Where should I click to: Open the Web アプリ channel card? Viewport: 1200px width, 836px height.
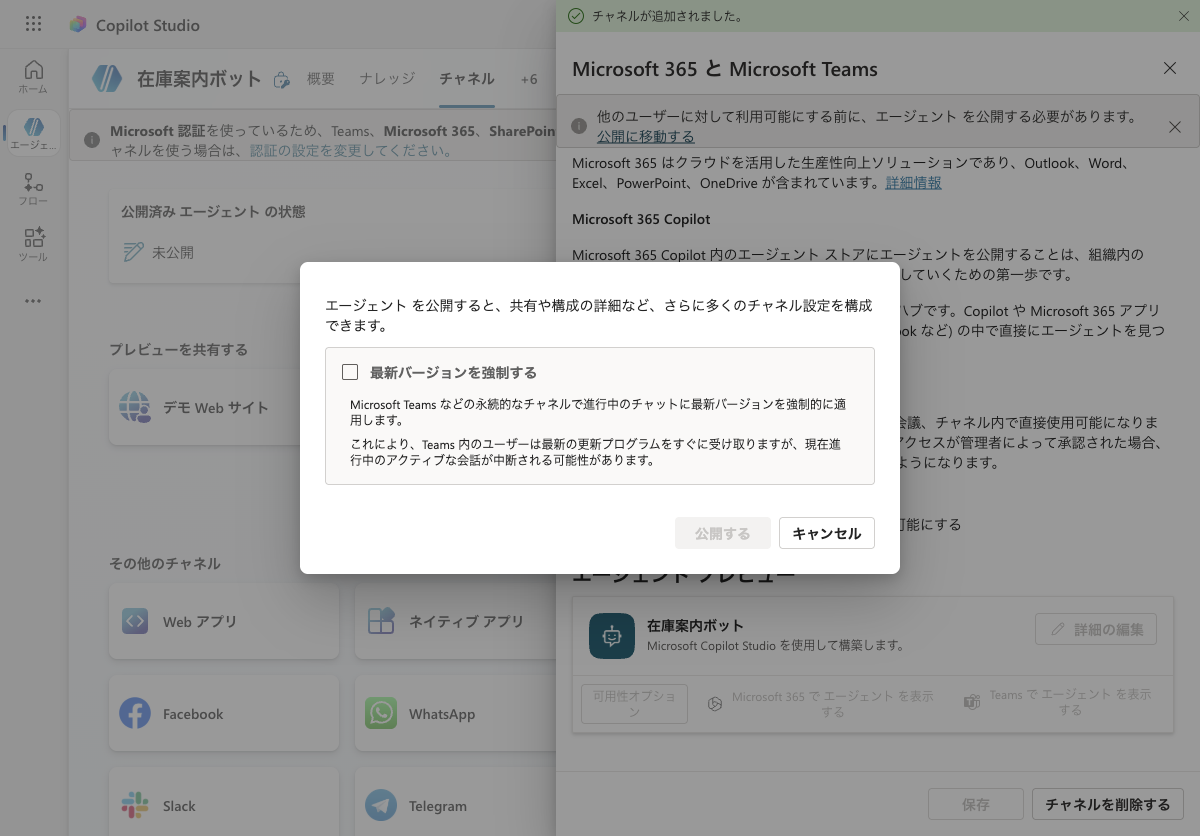224,622
